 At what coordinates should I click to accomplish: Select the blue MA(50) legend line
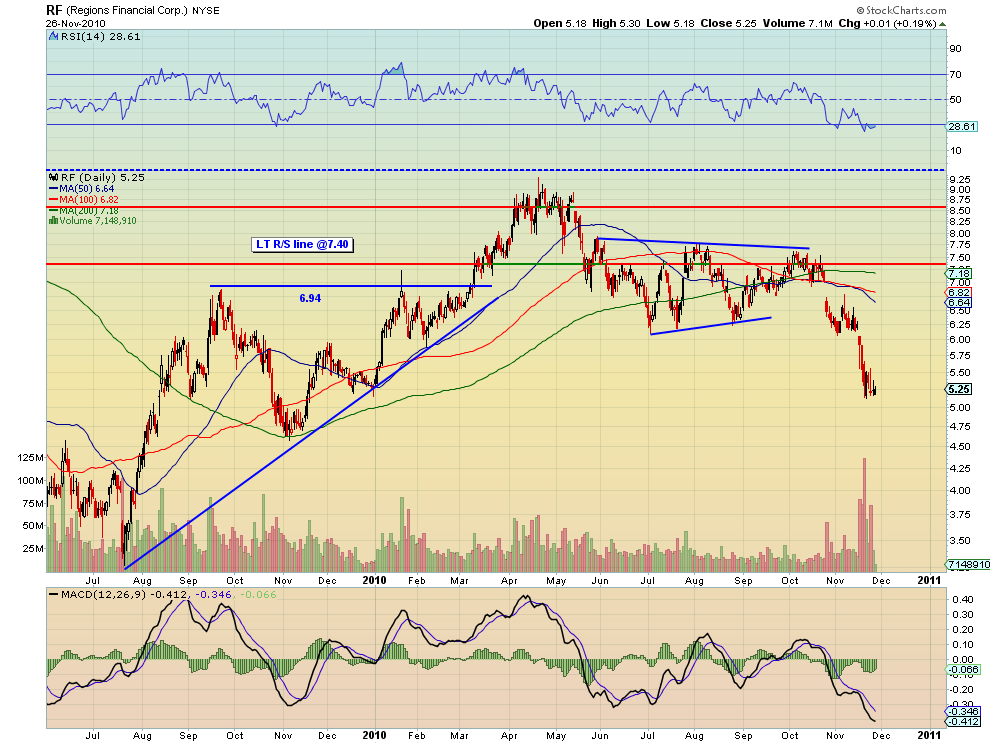54,189
